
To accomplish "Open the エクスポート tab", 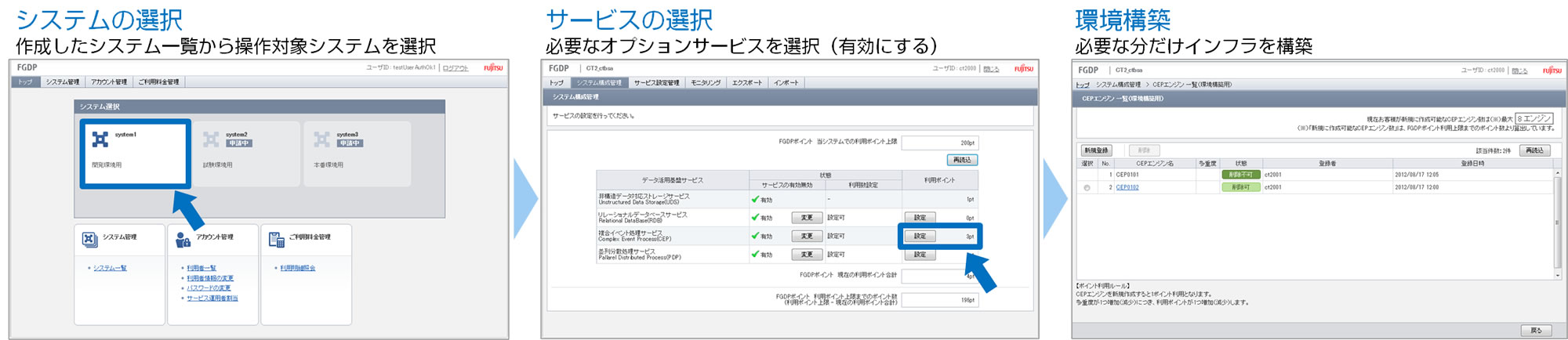I will tap(746, 83).
